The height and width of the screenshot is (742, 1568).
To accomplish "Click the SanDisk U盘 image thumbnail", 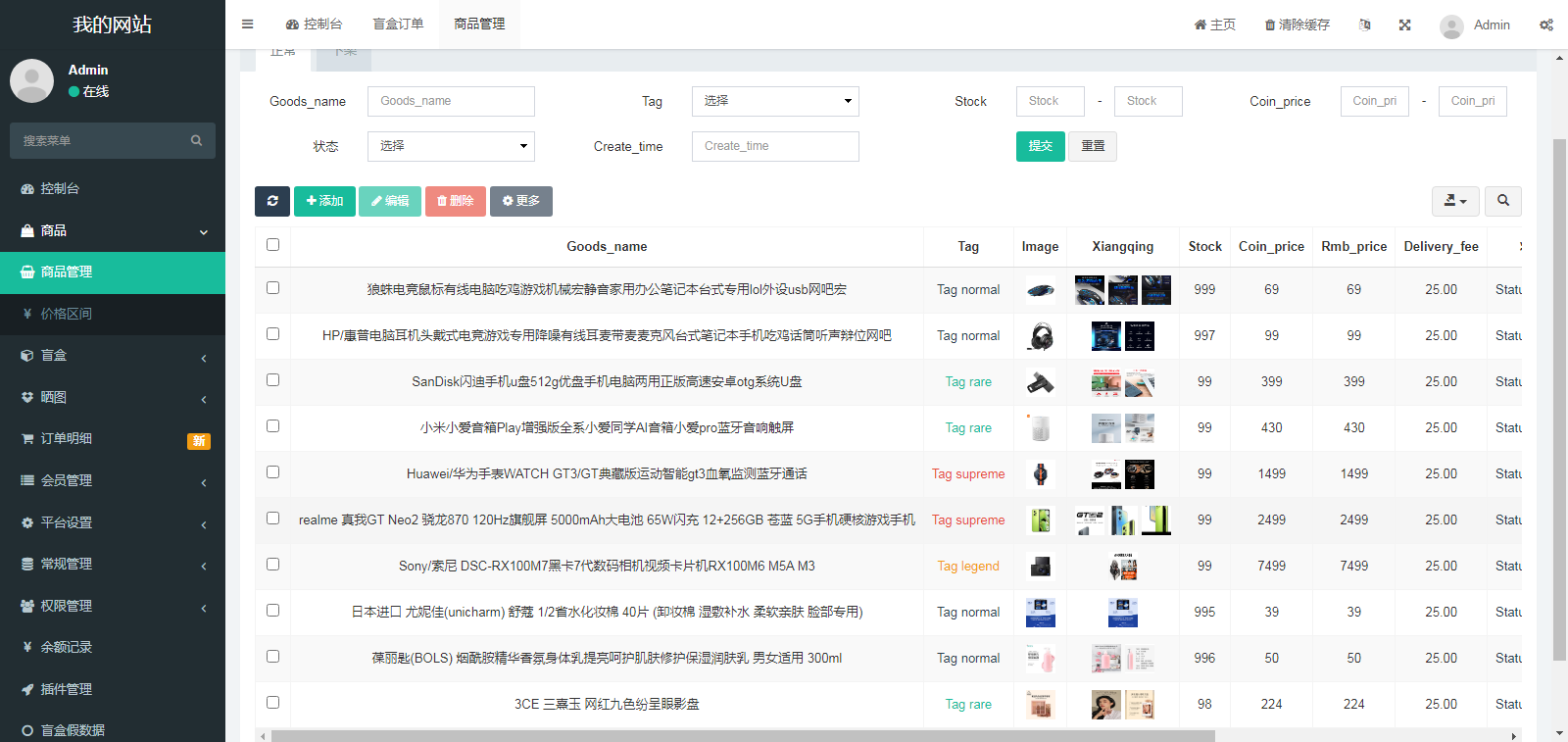I will click(x=1041, y=382).
